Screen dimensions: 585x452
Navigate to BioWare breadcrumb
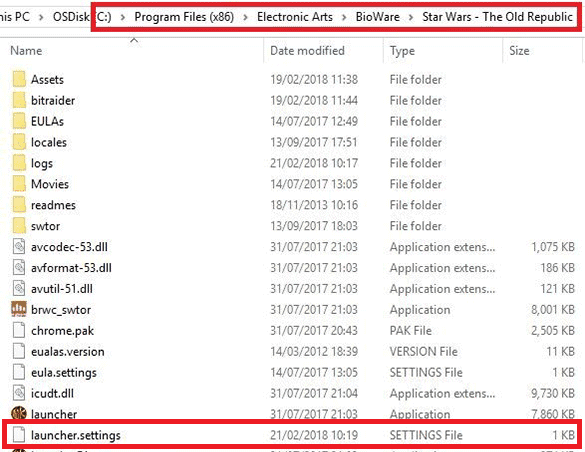coord(378,17)
